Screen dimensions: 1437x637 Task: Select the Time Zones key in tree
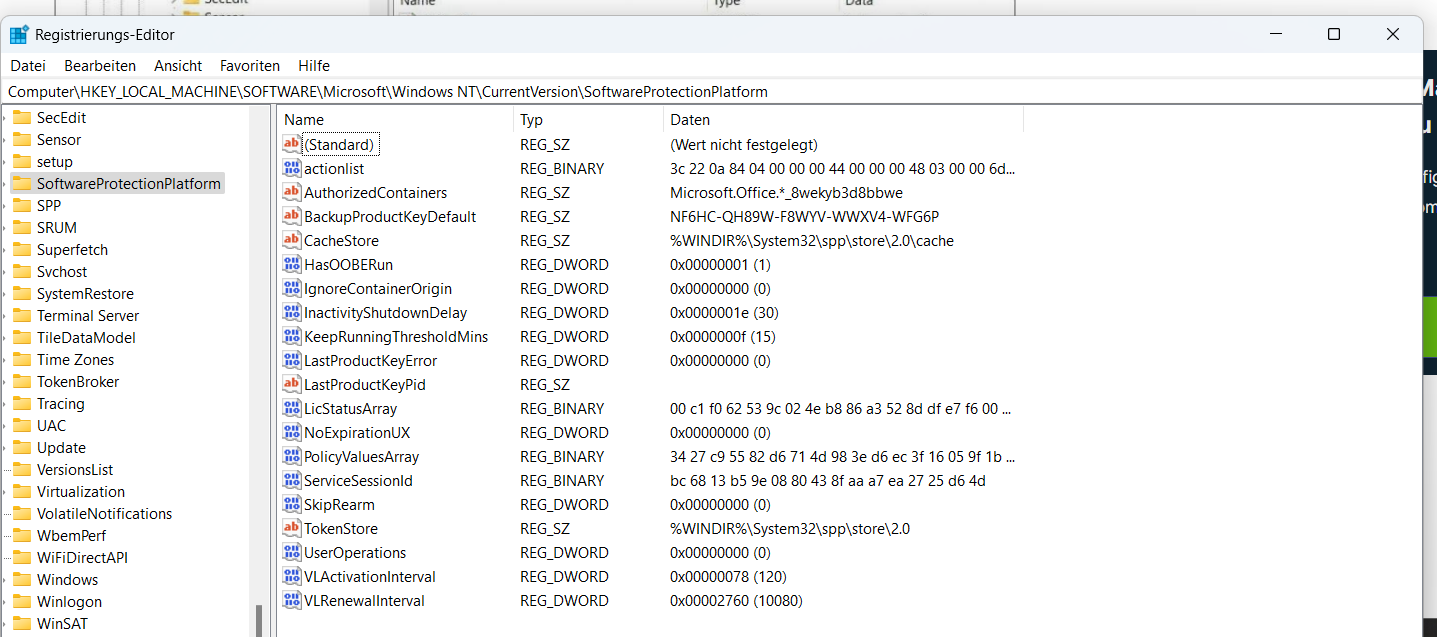click(75, 360)
